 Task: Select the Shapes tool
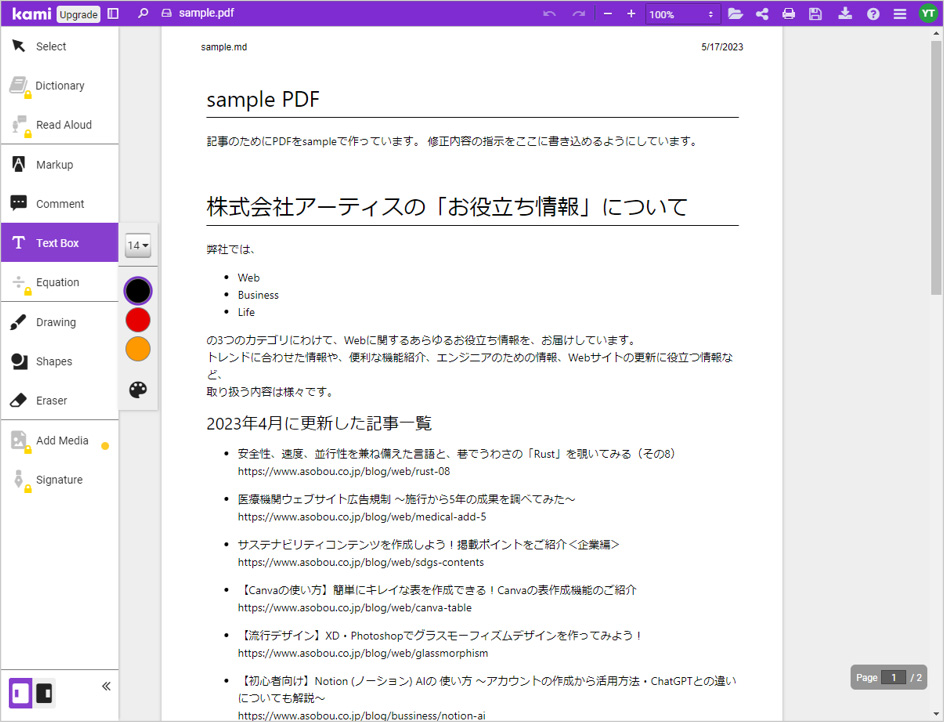click(59, 361)
